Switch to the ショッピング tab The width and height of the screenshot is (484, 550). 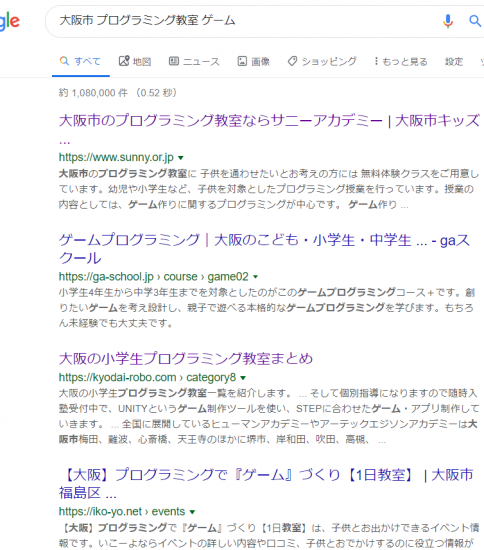[x=322, y=61]
